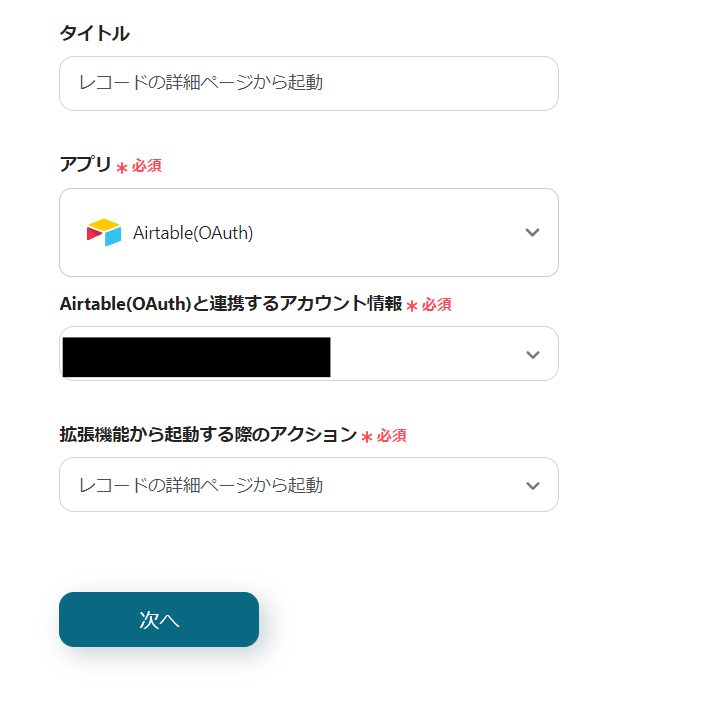Open the account info dropdown chevron
707x702 pixels.
click(532, 354)
